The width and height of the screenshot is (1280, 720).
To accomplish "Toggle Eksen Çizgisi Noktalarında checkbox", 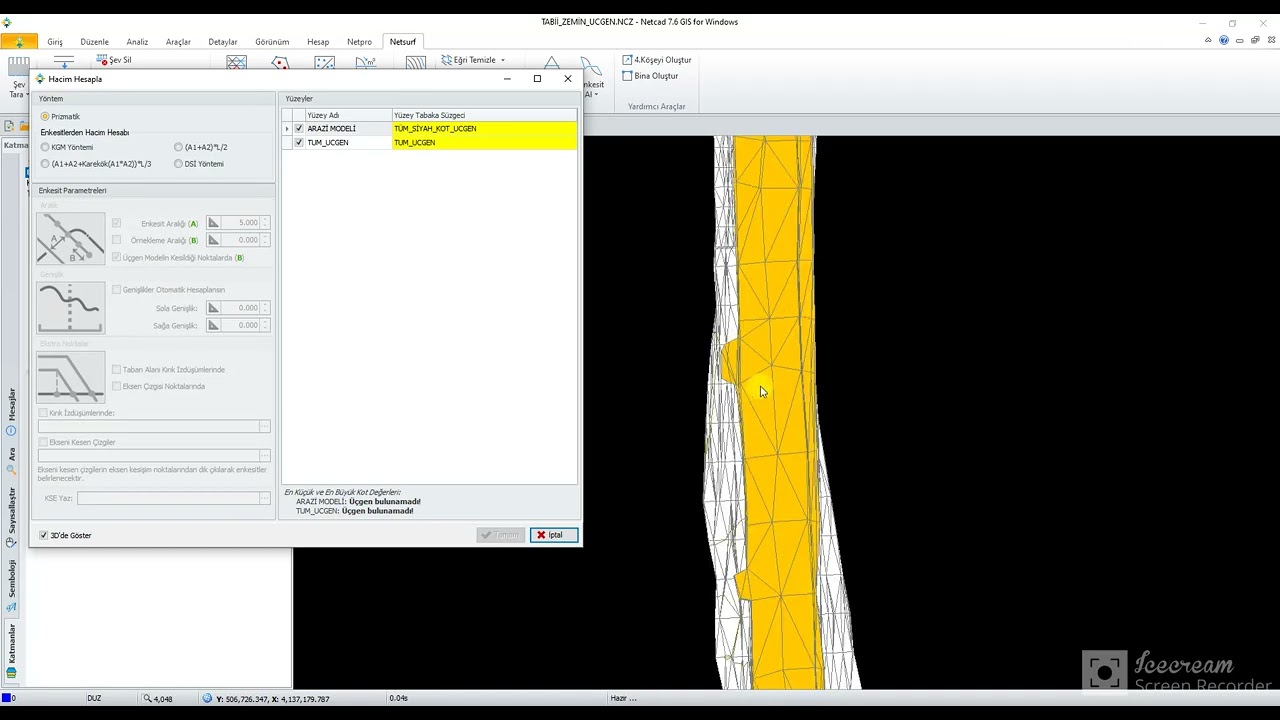I will (x=116, y=386).
